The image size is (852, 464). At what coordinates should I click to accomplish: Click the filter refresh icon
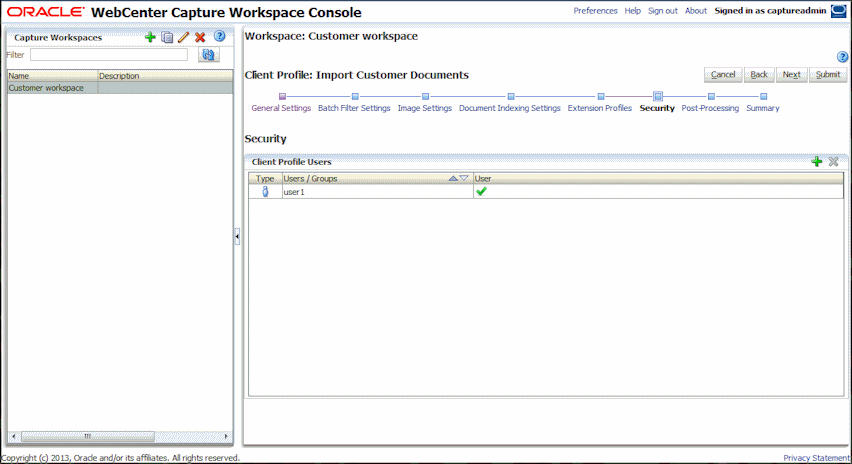tap(209, 55)
